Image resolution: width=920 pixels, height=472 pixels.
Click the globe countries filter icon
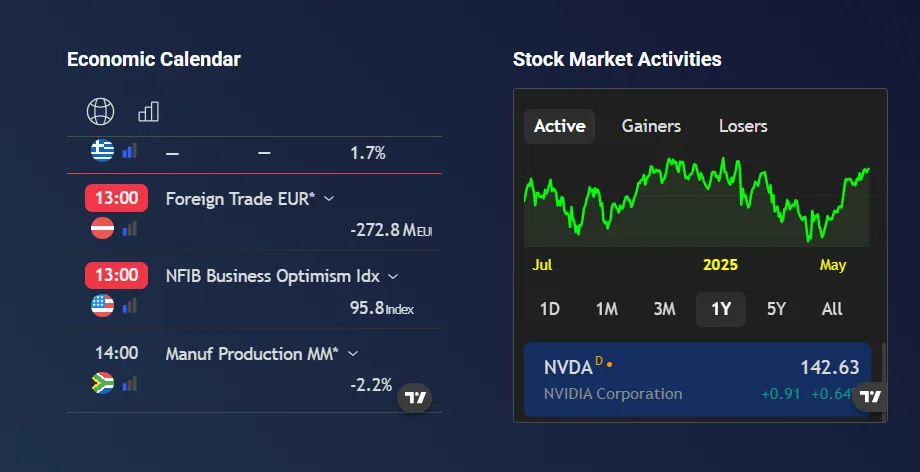click(101, 111)
